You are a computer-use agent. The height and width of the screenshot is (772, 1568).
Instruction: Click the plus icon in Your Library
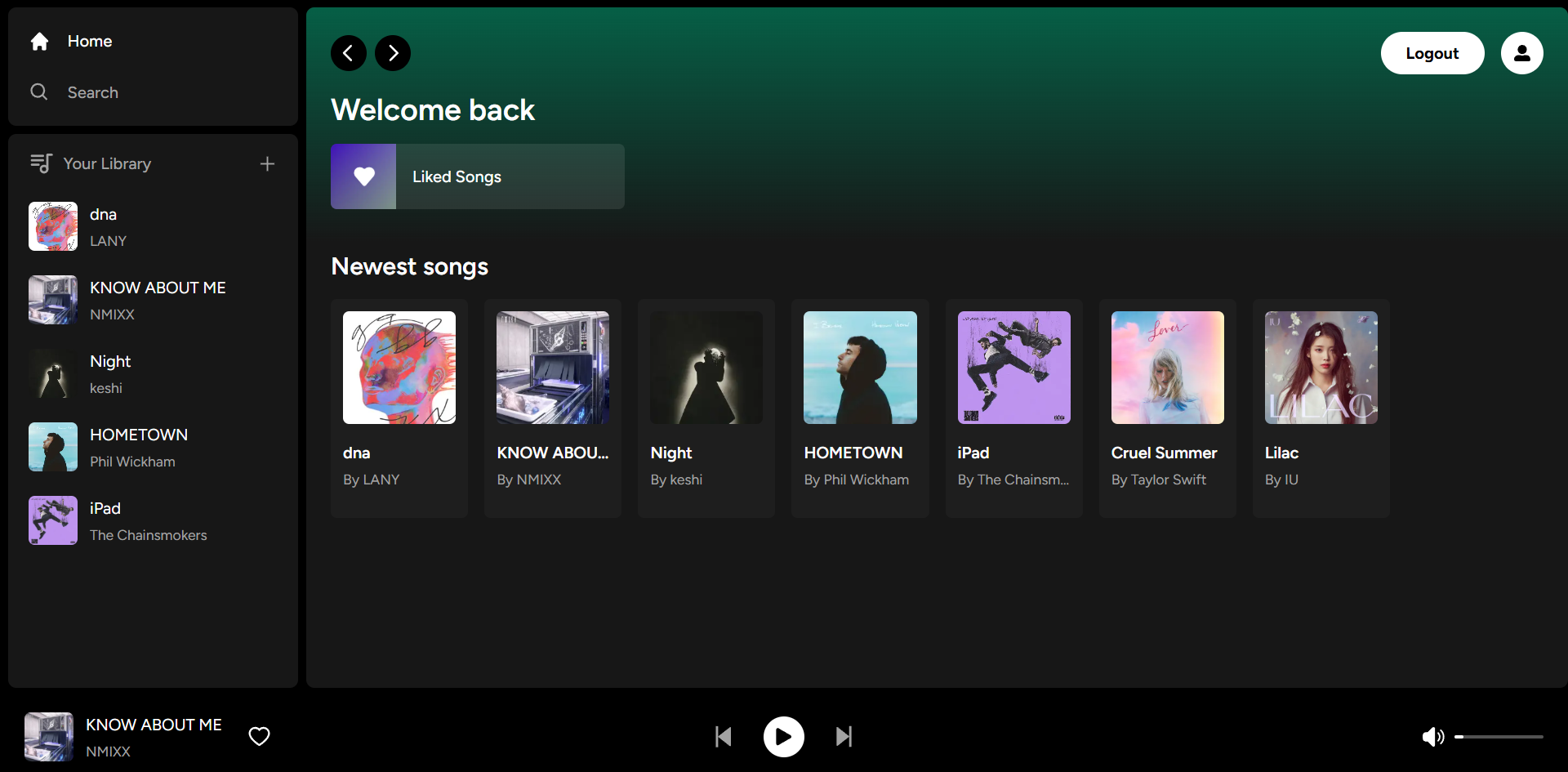click(267, 164)
